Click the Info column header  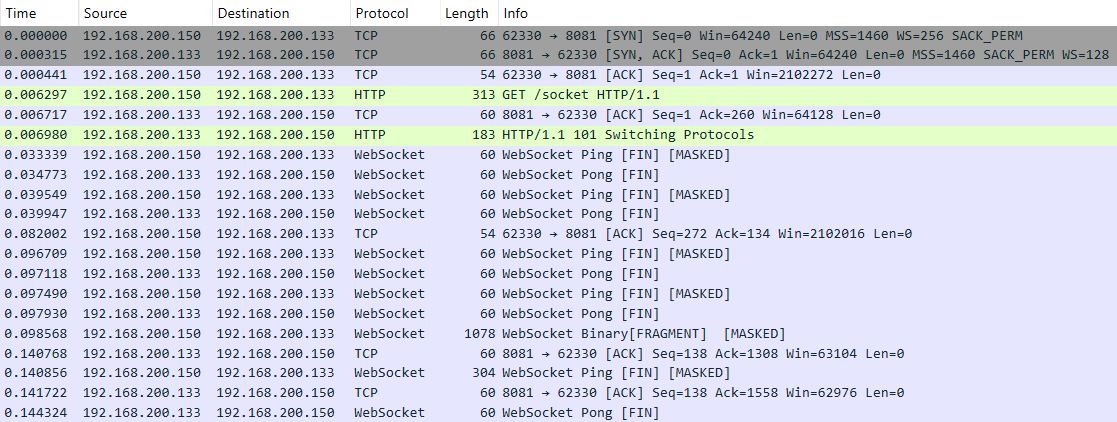[516, 13]
